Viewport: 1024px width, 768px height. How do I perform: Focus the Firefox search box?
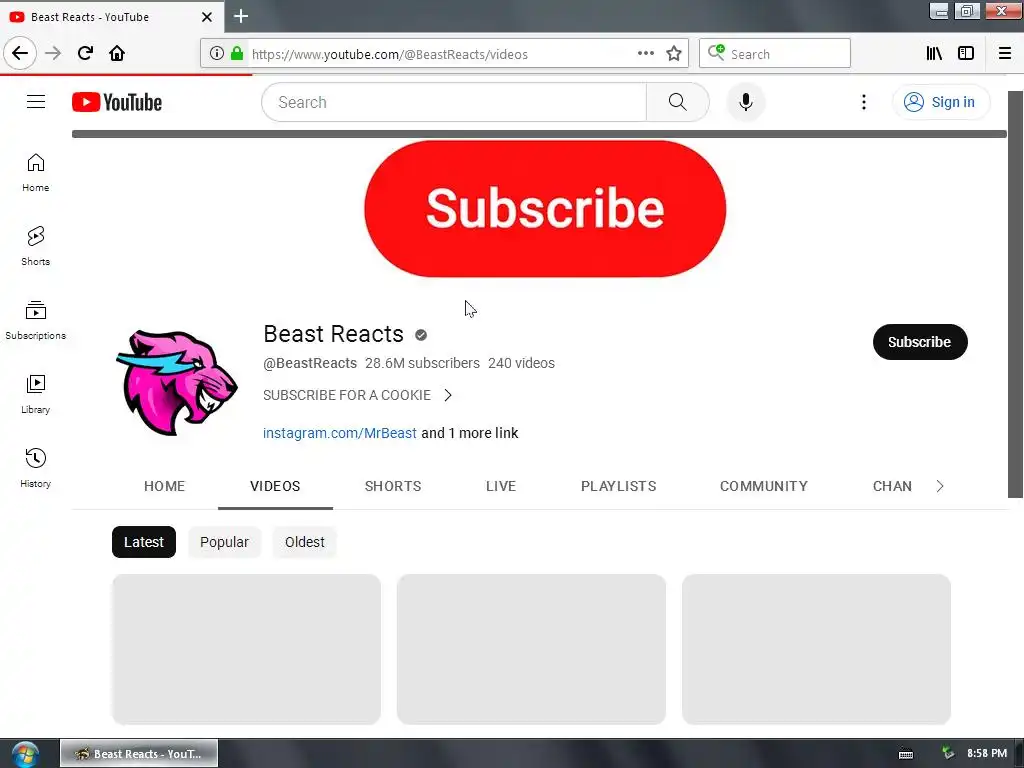click(x=775, y=54)
